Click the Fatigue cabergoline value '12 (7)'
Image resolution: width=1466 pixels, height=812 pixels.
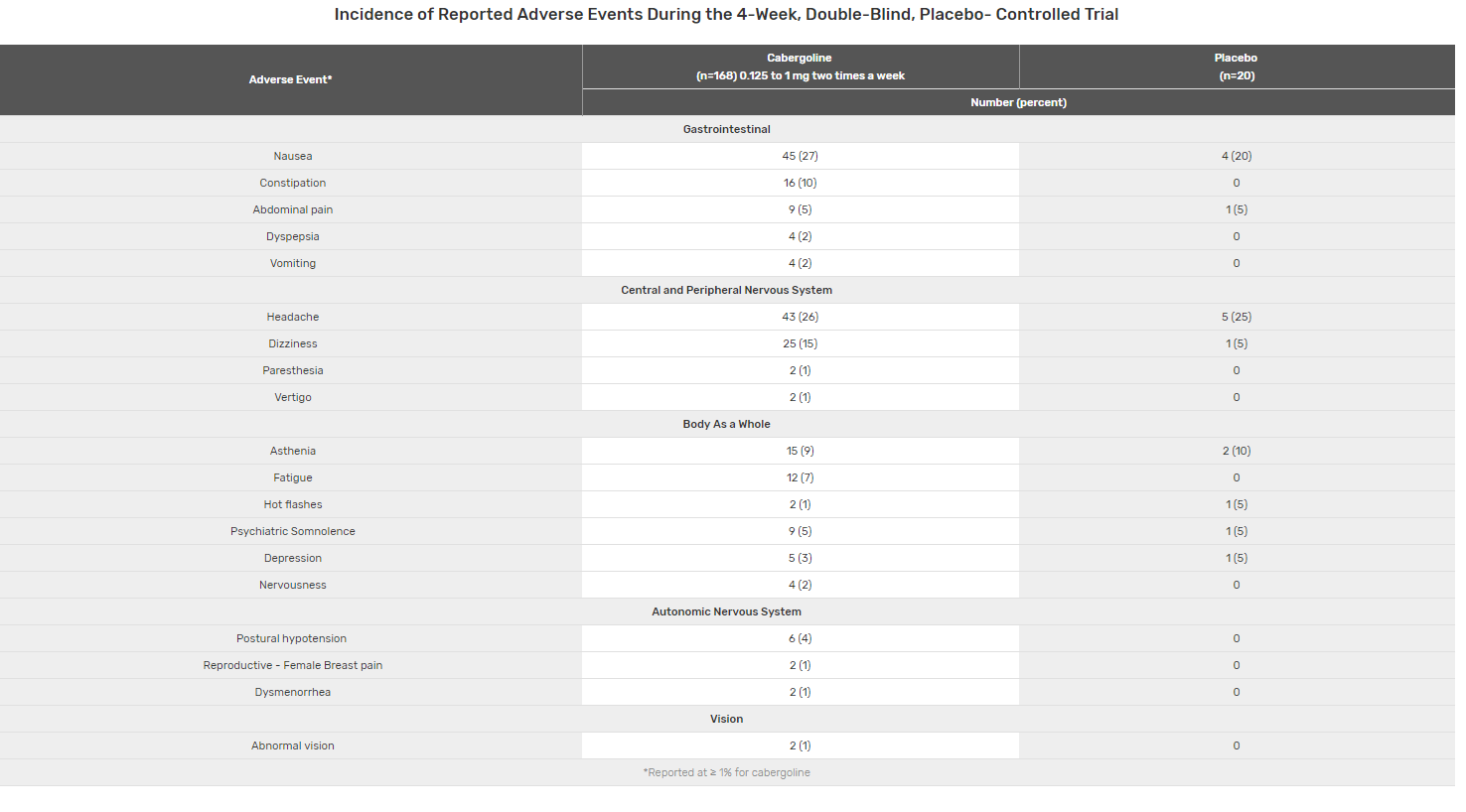tap(801, 477)
